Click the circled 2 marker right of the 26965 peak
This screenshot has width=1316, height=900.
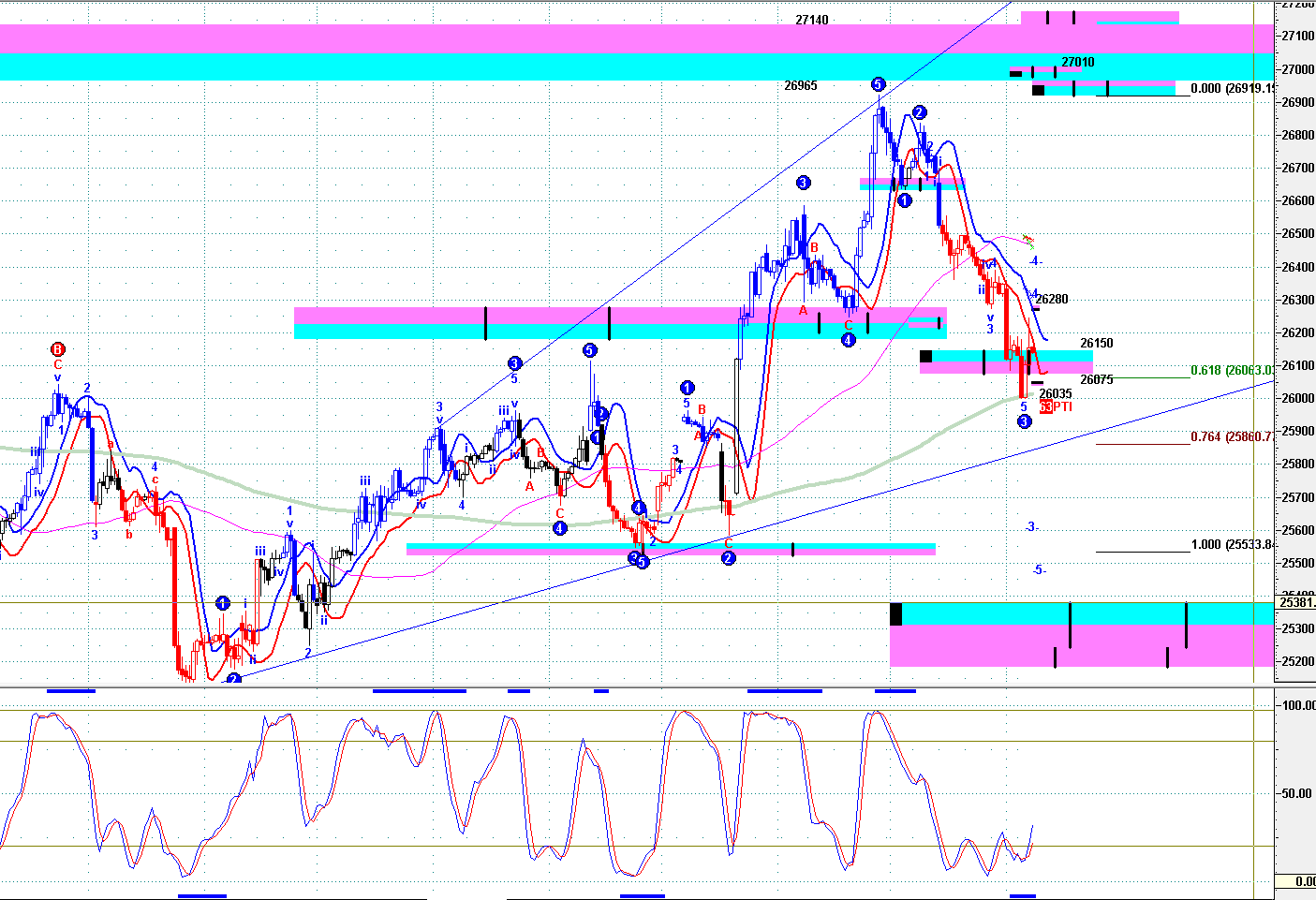920,112
